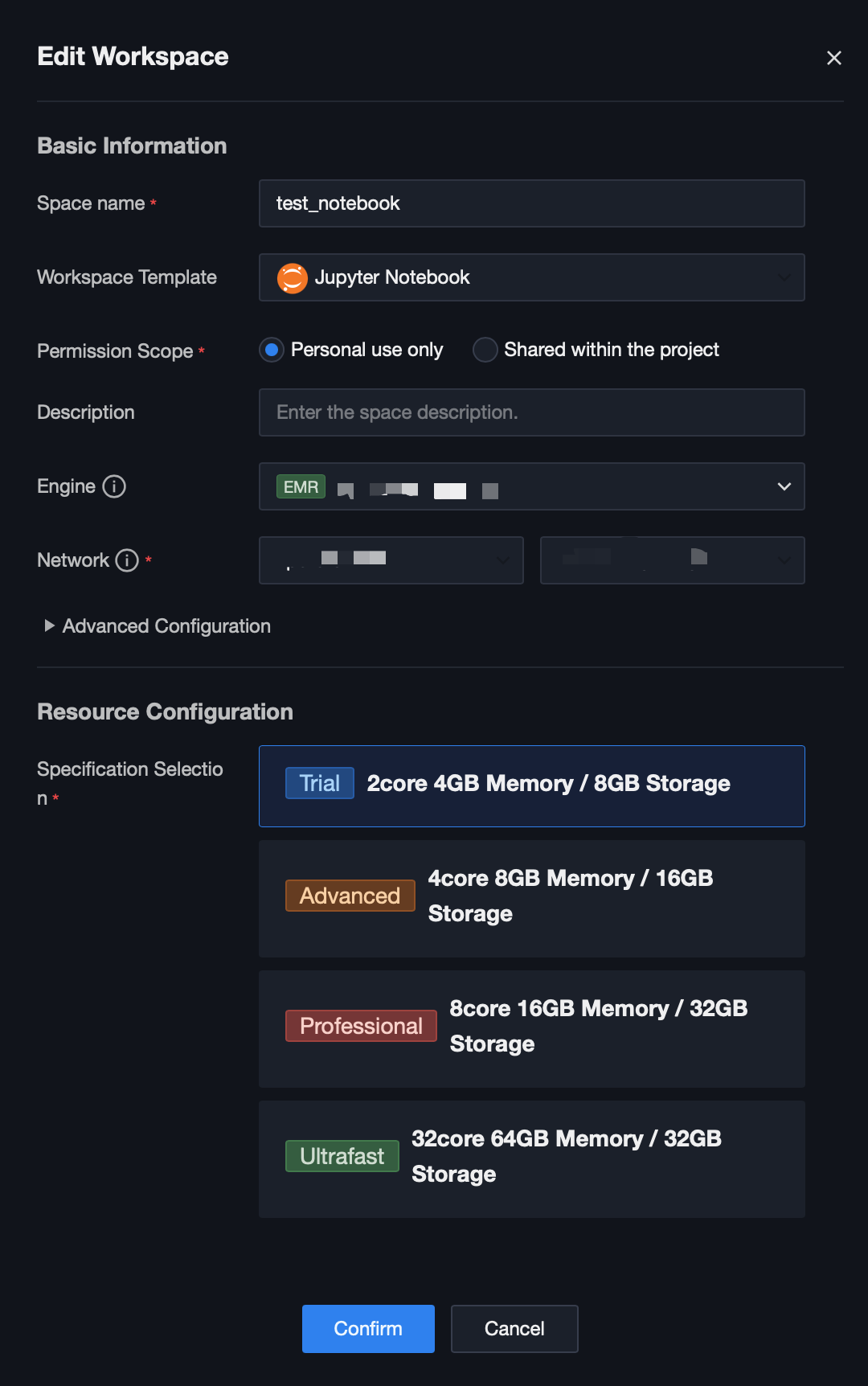This screenshot has height=1386, width=868.
Task: Select Shared within the project option
Action: point(485,350)
